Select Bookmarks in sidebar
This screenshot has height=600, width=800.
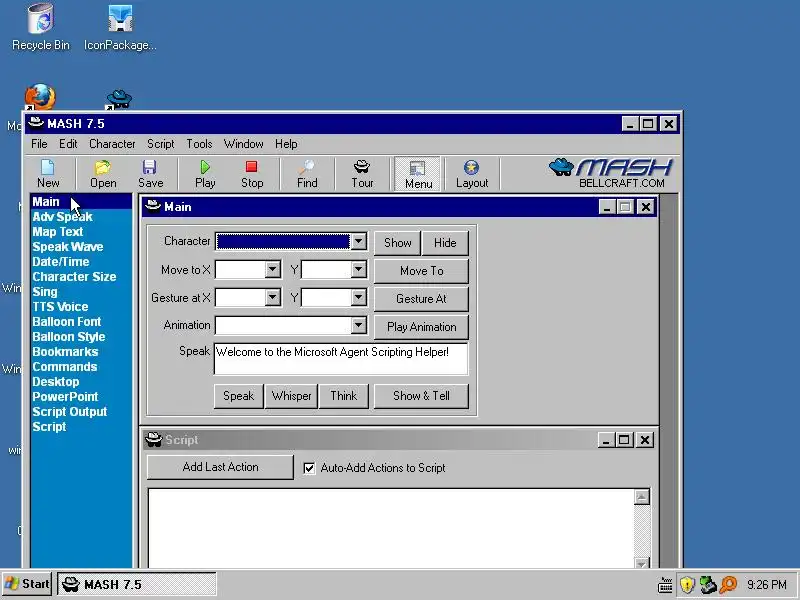(x=65, y=352)
